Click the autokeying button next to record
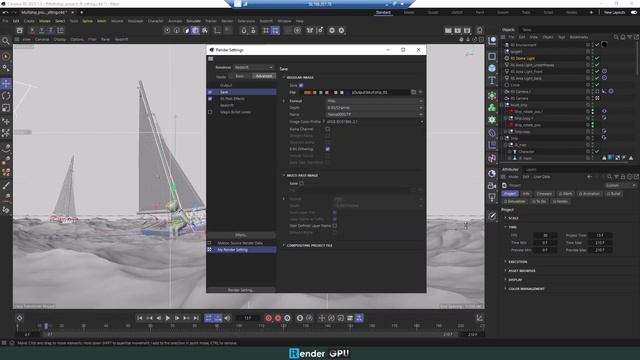Image resolution: width=640 pixels, height=360 pixels. coord(278,318)
